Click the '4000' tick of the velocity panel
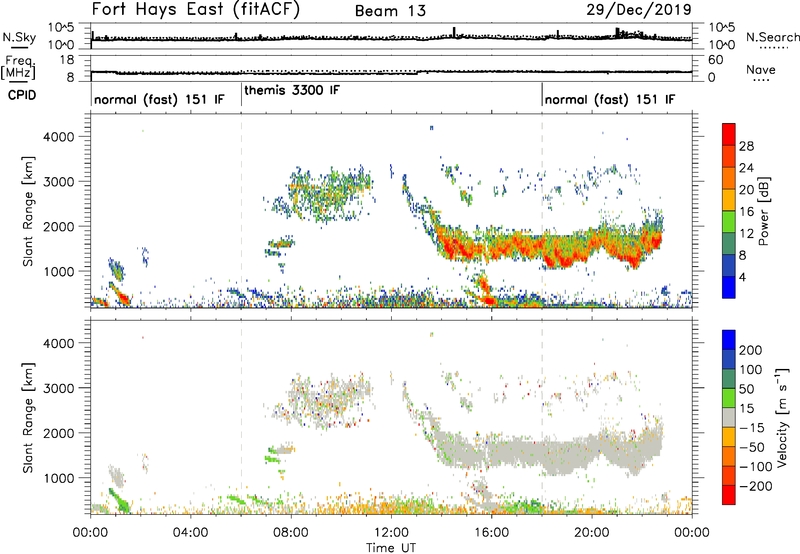Viewport: 800px width, 554px height. tap(59, 343)
